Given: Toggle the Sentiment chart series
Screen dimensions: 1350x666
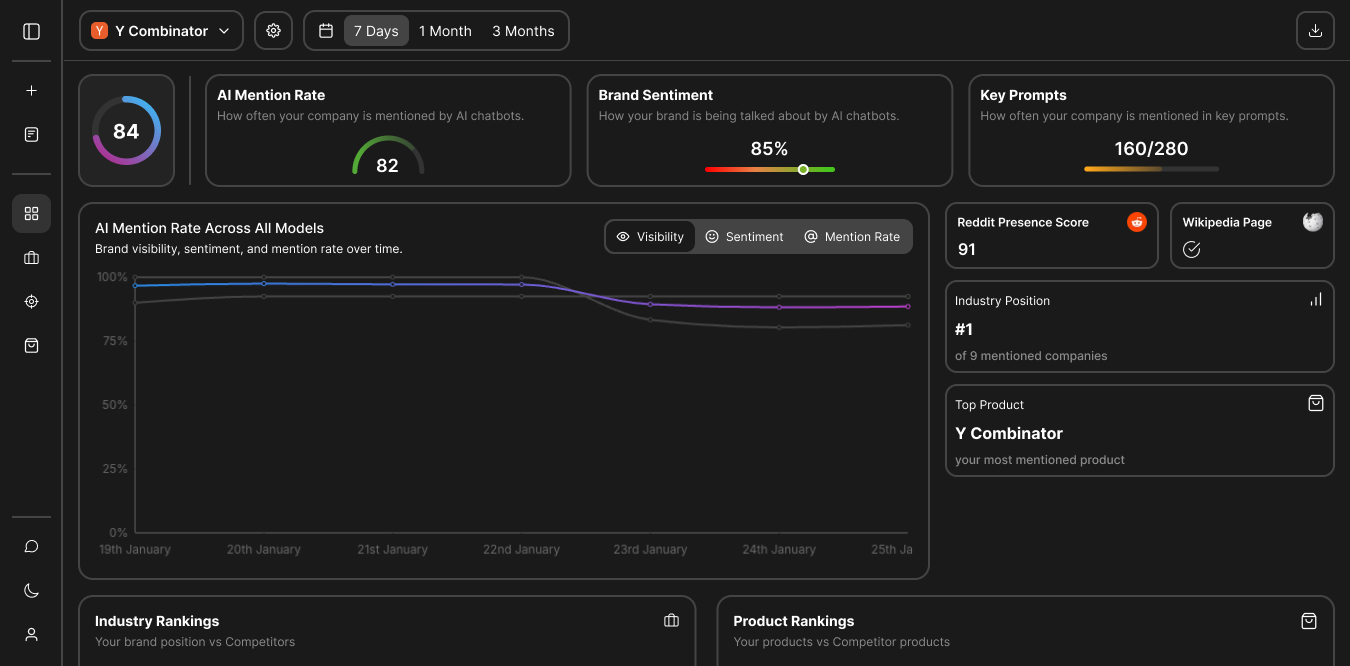Looking at the screenshot, I should click(744, 237).
